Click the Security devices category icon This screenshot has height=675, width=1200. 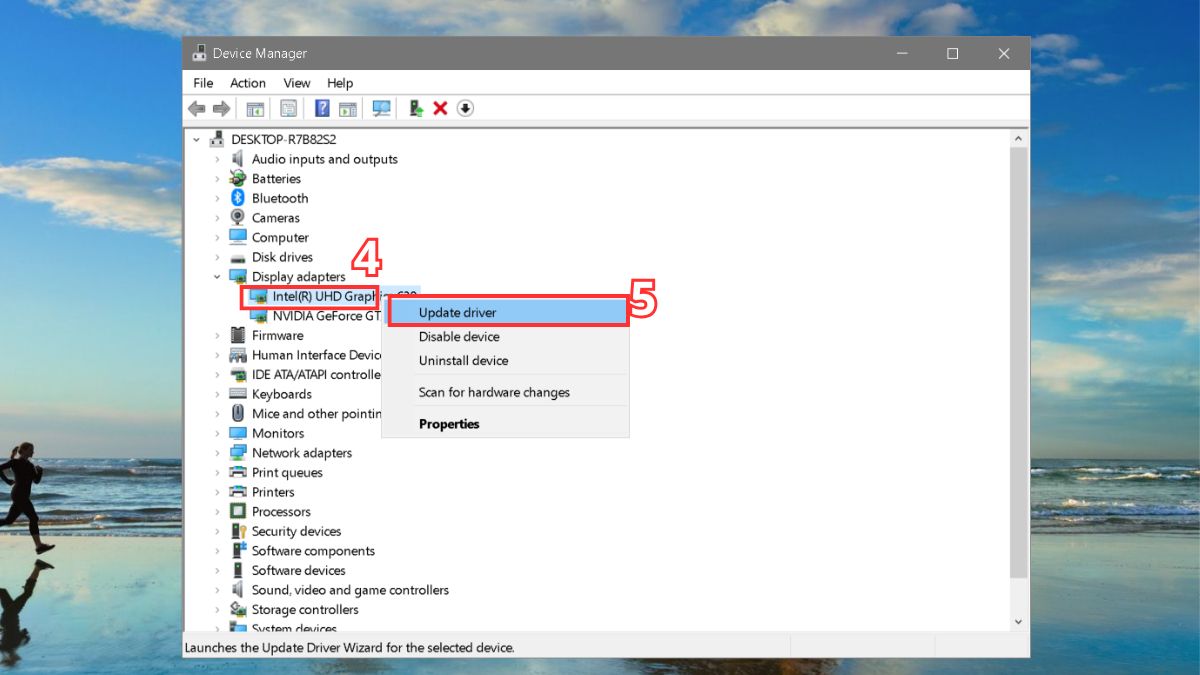click(238, 531)
